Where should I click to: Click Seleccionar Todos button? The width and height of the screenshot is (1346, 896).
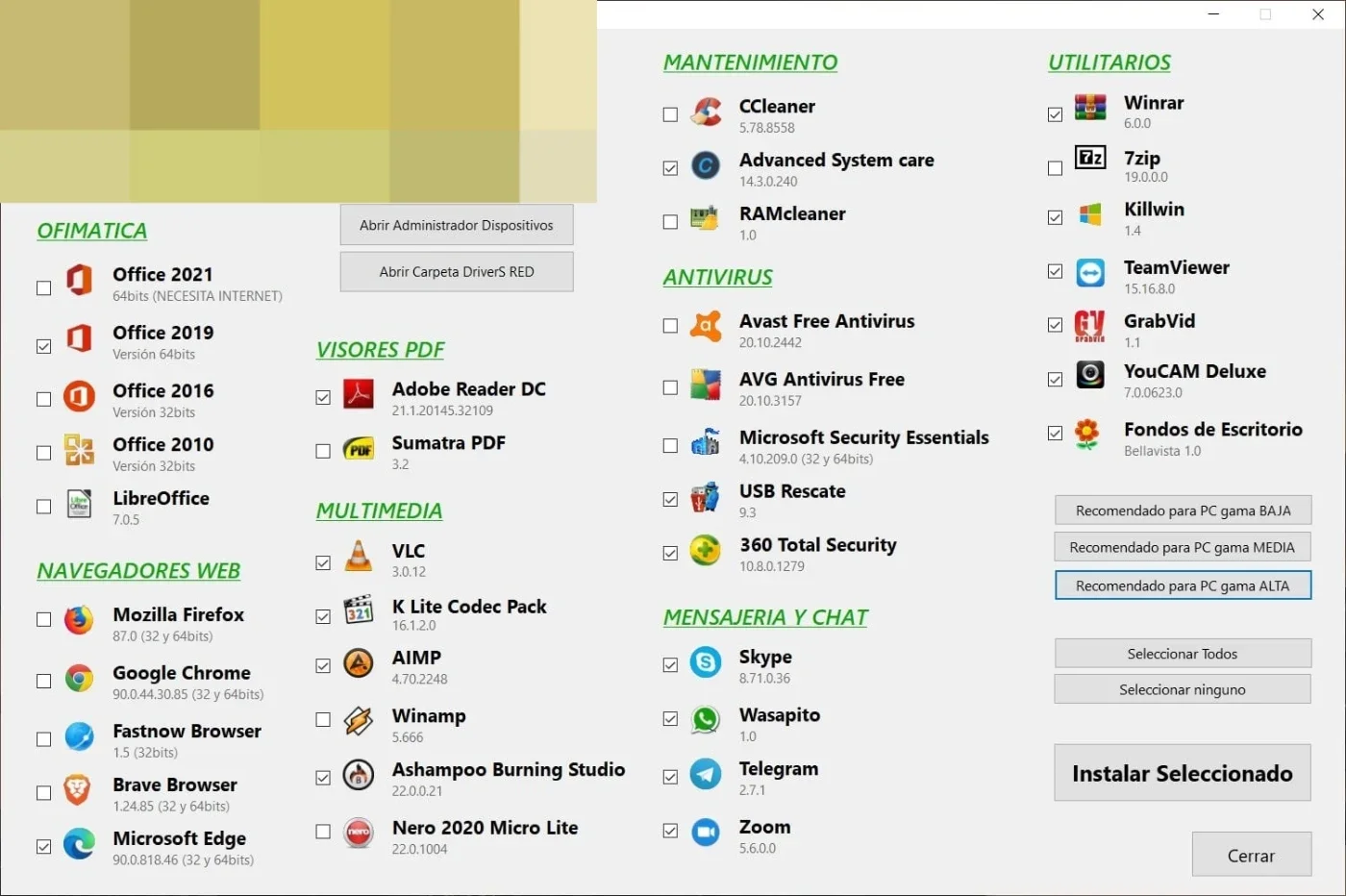click(1183, 654)
